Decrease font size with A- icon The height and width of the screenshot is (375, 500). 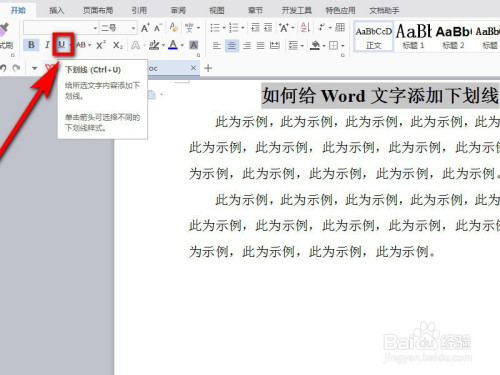coord(158,28)
